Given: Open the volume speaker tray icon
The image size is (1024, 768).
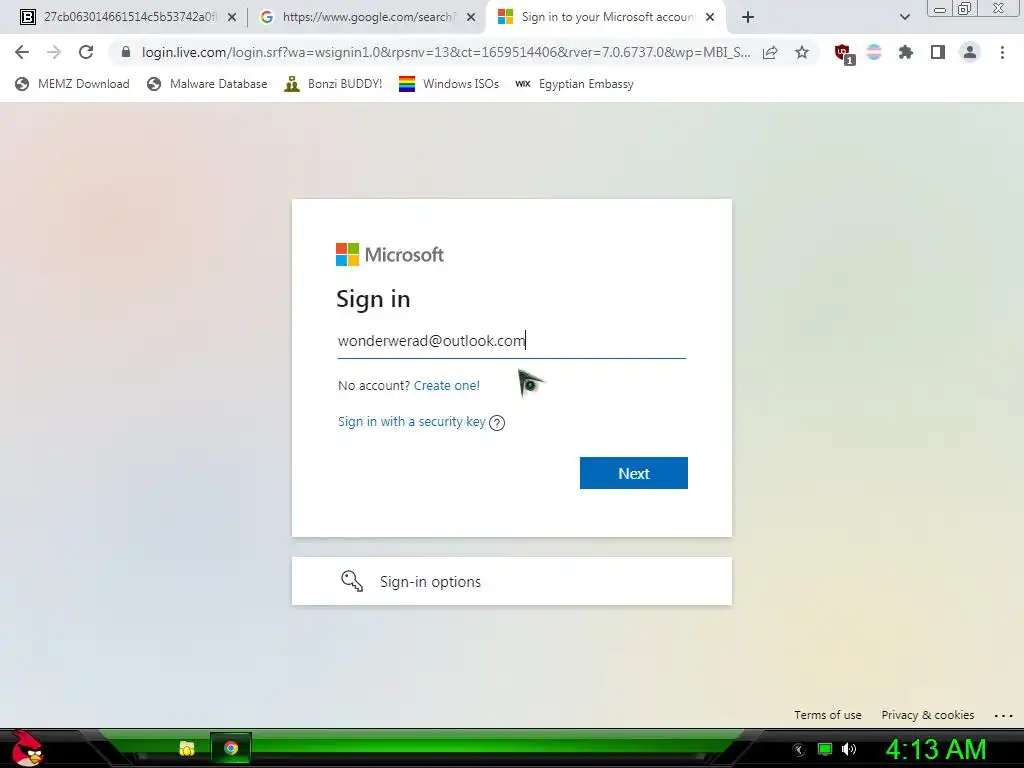Looking at the screenshot, I should [849, 749].
